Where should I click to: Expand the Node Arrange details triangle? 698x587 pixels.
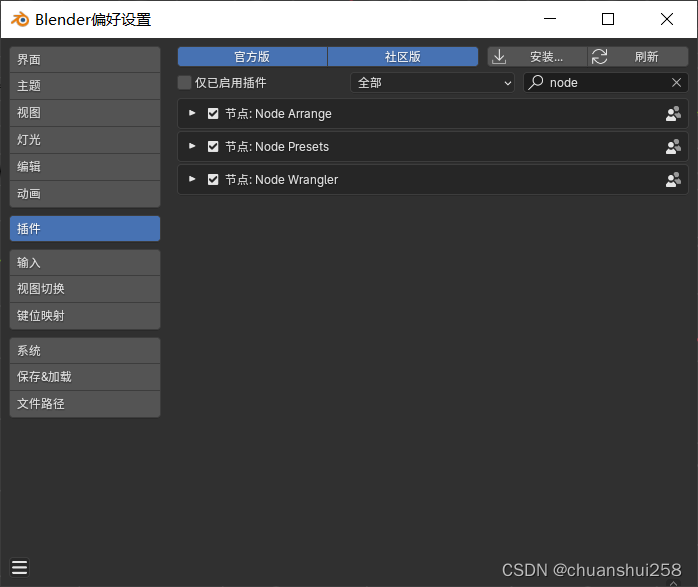[192, 113]
